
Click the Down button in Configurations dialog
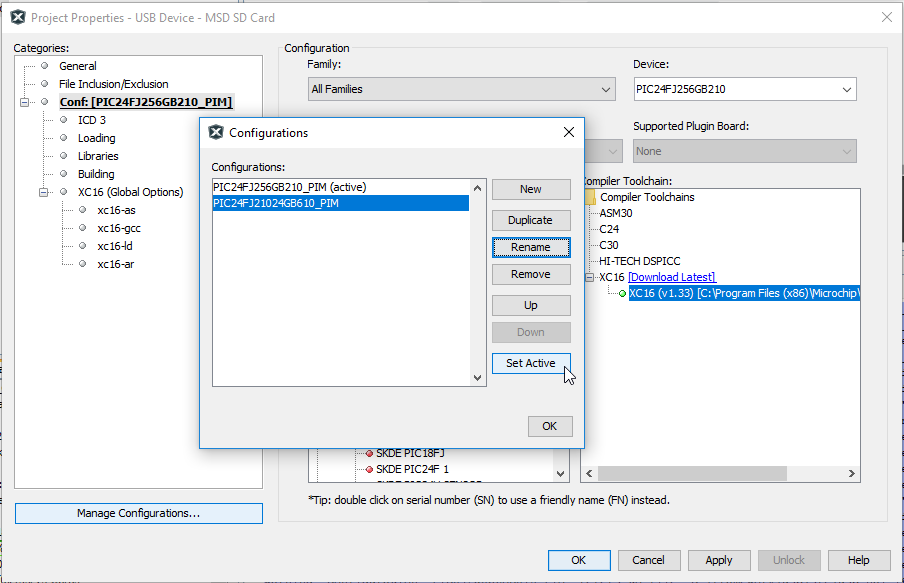(x=531, y=333)
